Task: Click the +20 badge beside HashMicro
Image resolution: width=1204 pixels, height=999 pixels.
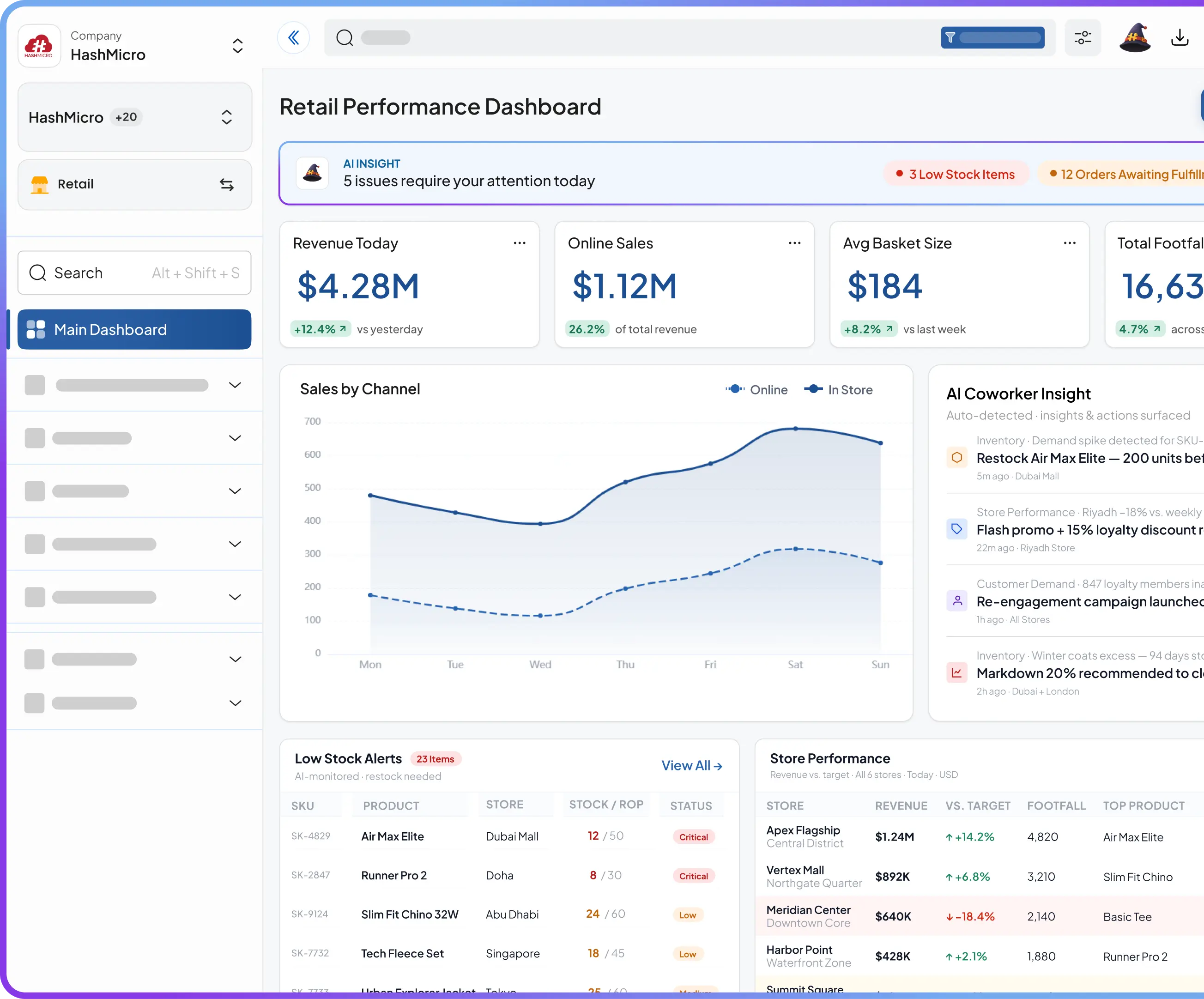Action: (126, 118)
